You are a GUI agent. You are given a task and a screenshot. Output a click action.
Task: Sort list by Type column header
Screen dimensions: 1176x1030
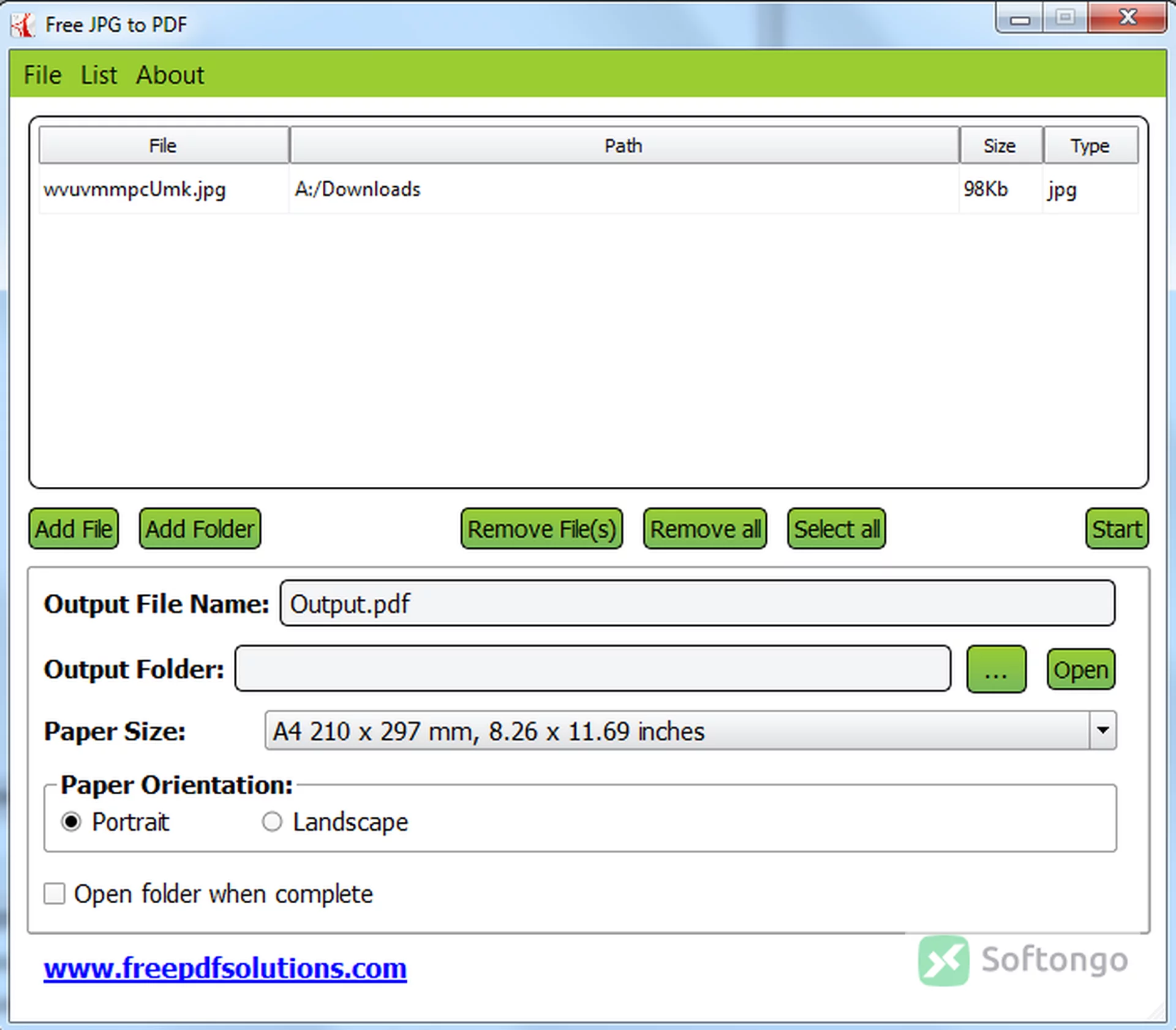[1091, 145]
